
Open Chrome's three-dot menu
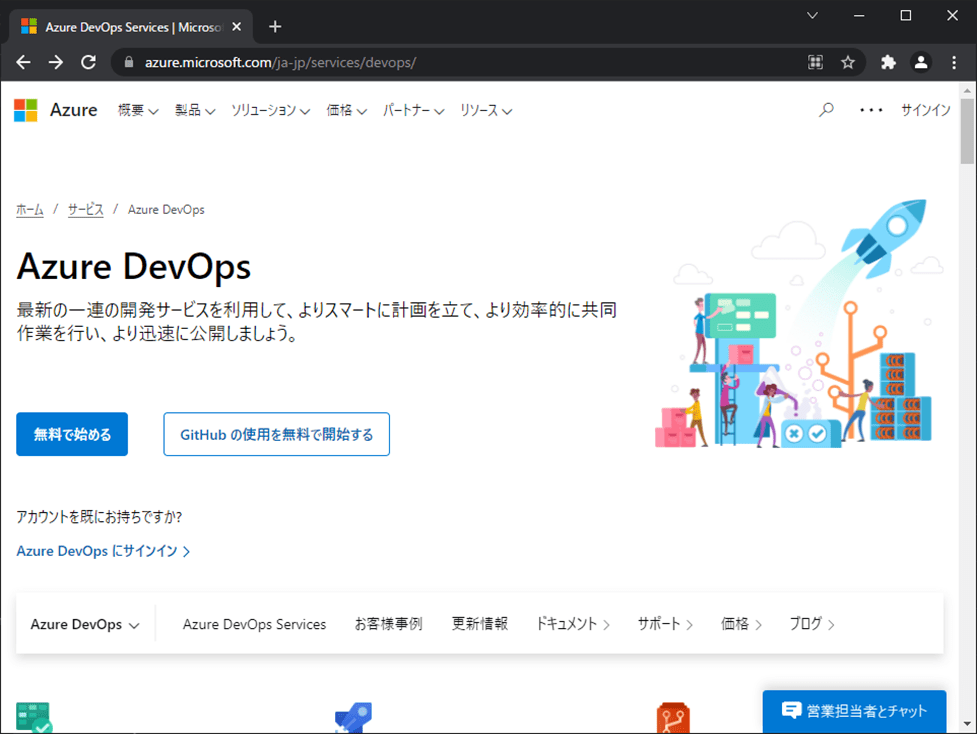[953, 62]
